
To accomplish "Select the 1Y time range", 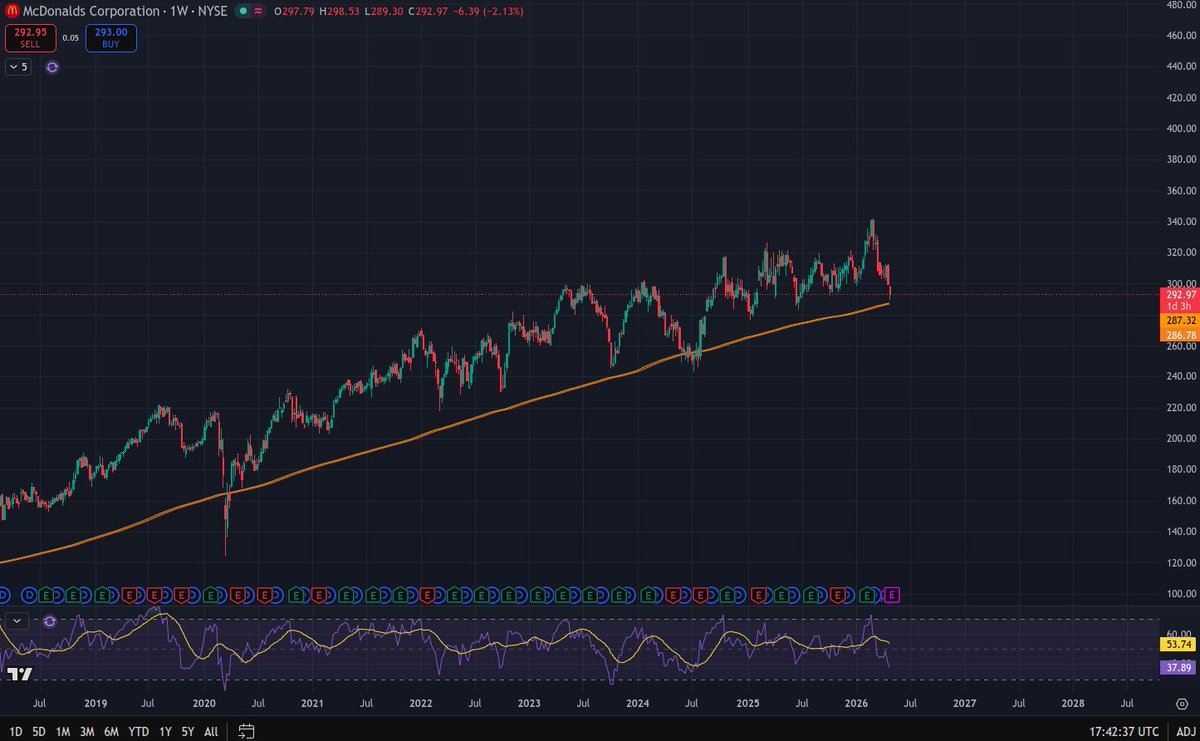I will tap(166, 731).
